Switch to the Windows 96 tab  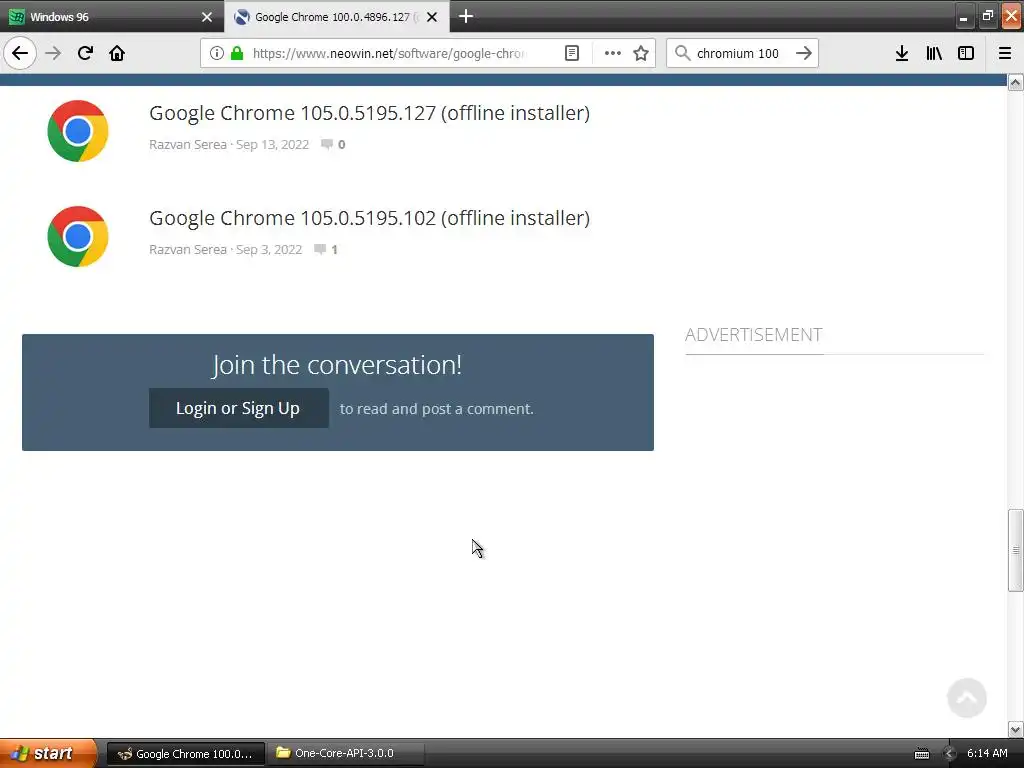[111, 17]
